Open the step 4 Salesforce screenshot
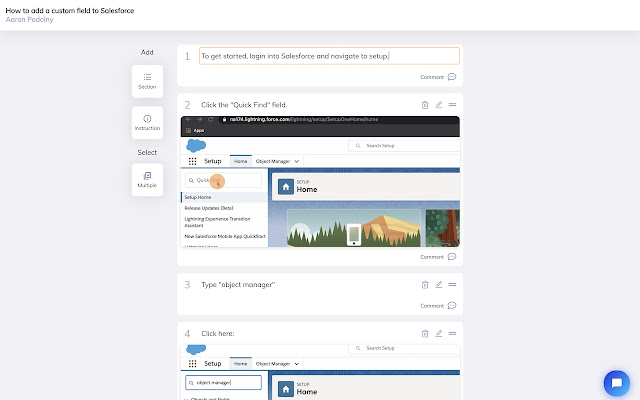This screenshot has width=640, height=400. tap(320, 372)
